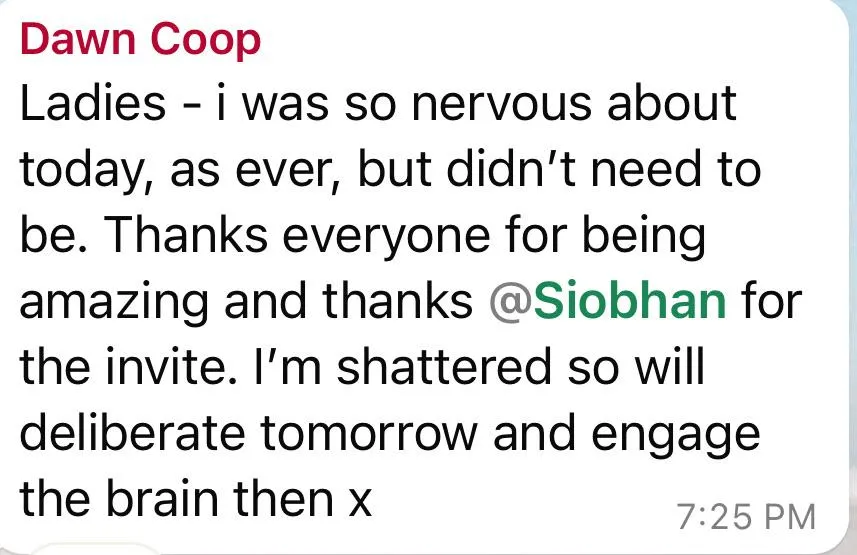The height and width of the screenshot is (555, 857).
Task: Open sender Dawn Coop's profile name
Action: pos(140,40)
